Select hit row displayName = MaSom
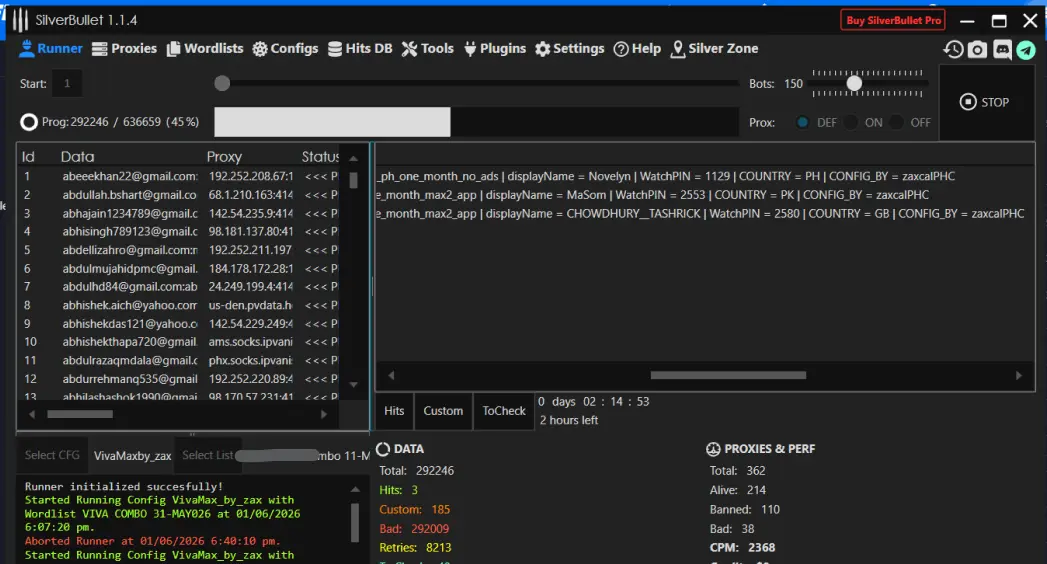Image resolution: width=1047 pixels, height=564 pixels. [704, 195]
